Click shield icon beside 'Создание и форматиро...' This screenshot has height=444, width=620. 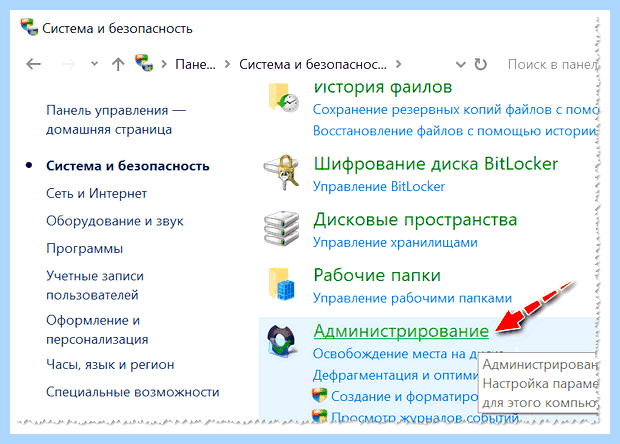tap(319, 395)
